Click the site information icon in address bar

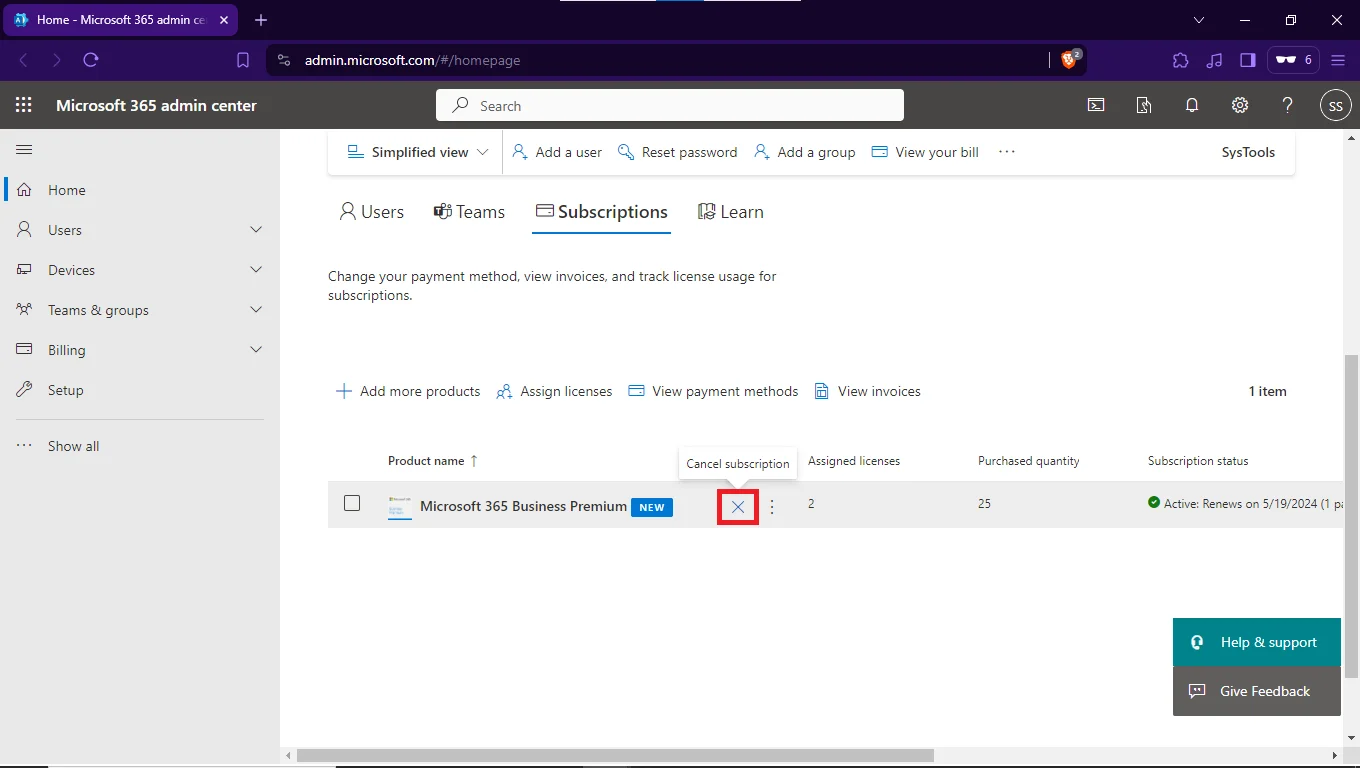(x=284, y=60)
